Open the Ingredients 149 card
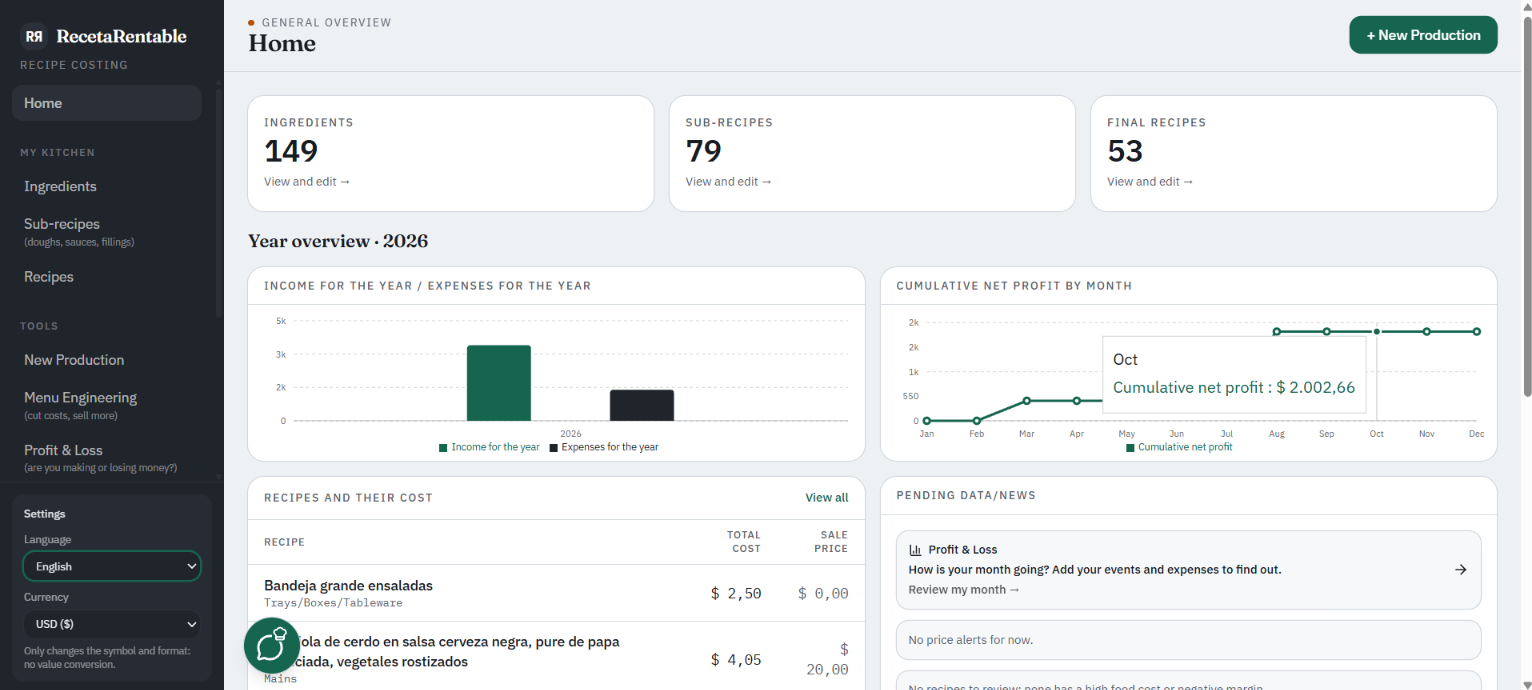1532x690 pixels. point(451,153)
